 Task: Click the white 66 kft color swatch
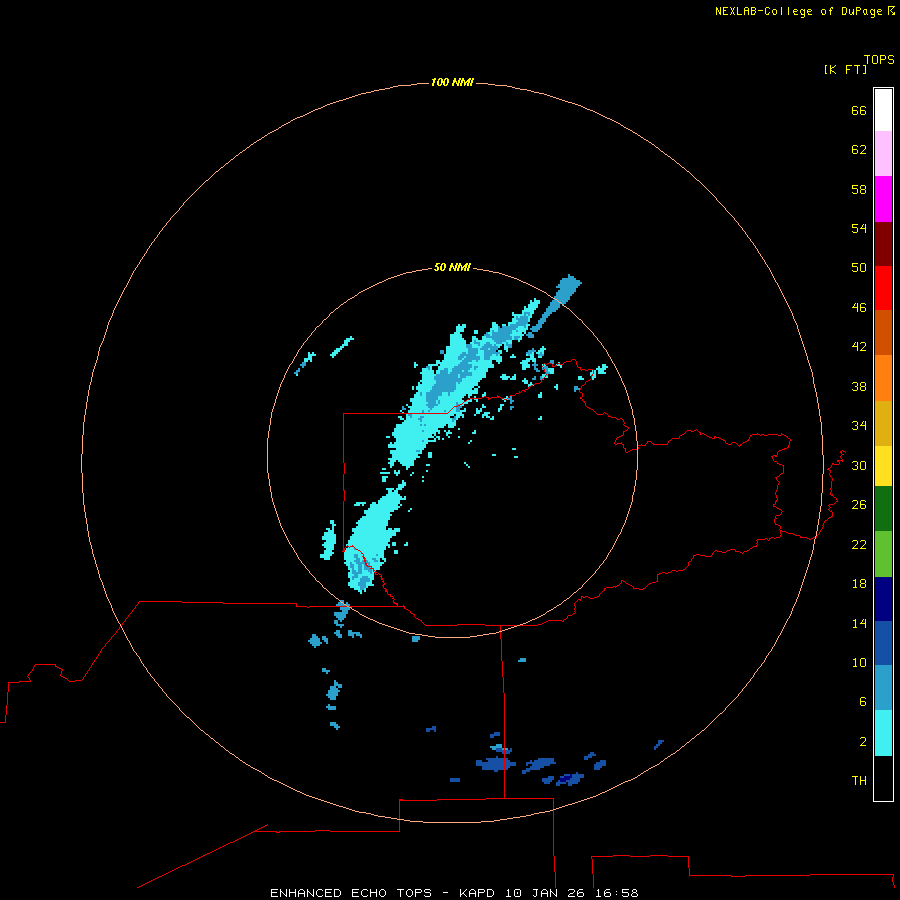pyautogui.click(x=883, y=110)
